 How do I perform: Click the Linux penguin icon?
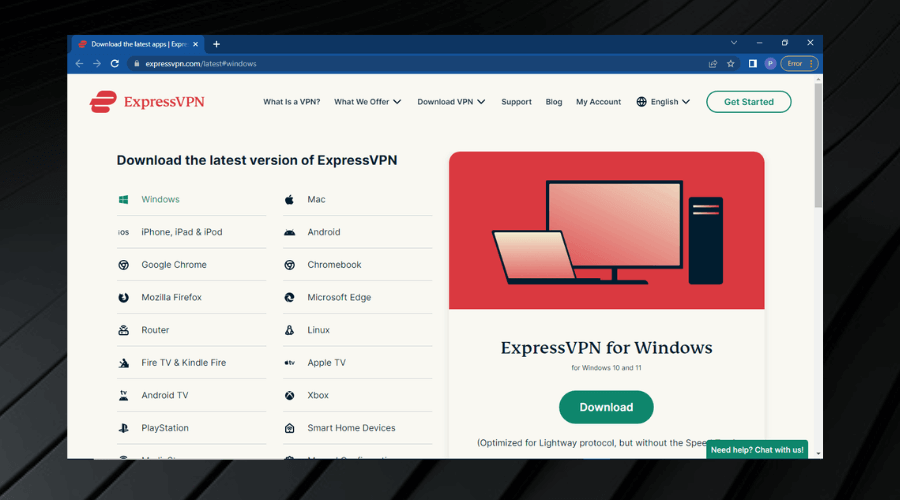pyautogui.click(x=289, y=330)
